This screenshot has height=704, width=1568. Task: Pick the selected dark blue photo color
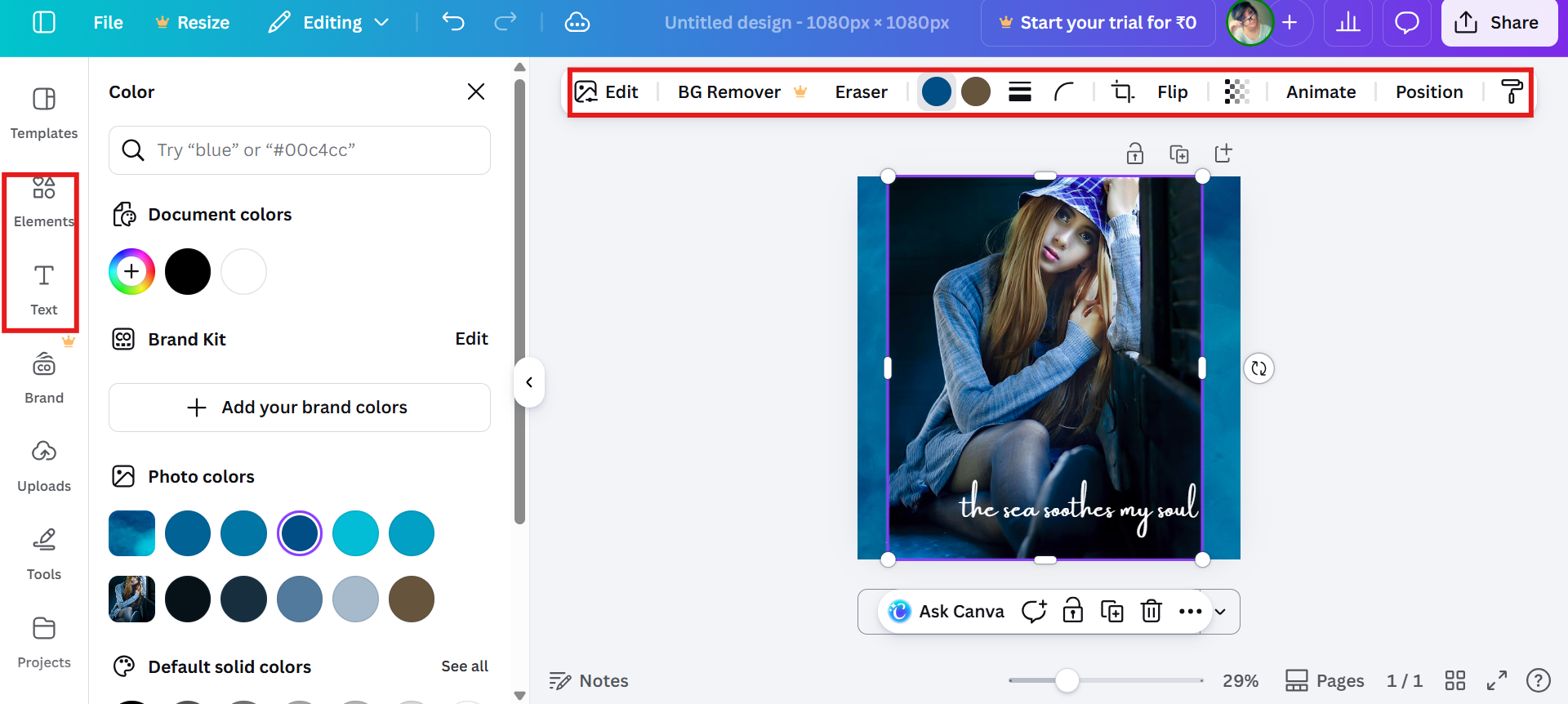[300, 533]
